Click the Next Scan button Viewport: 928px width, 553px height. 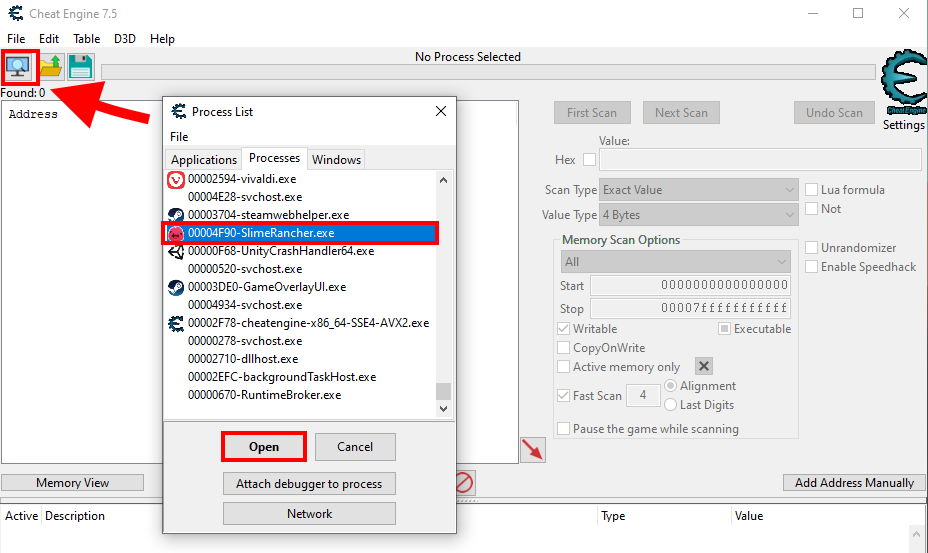pos(681,112)
